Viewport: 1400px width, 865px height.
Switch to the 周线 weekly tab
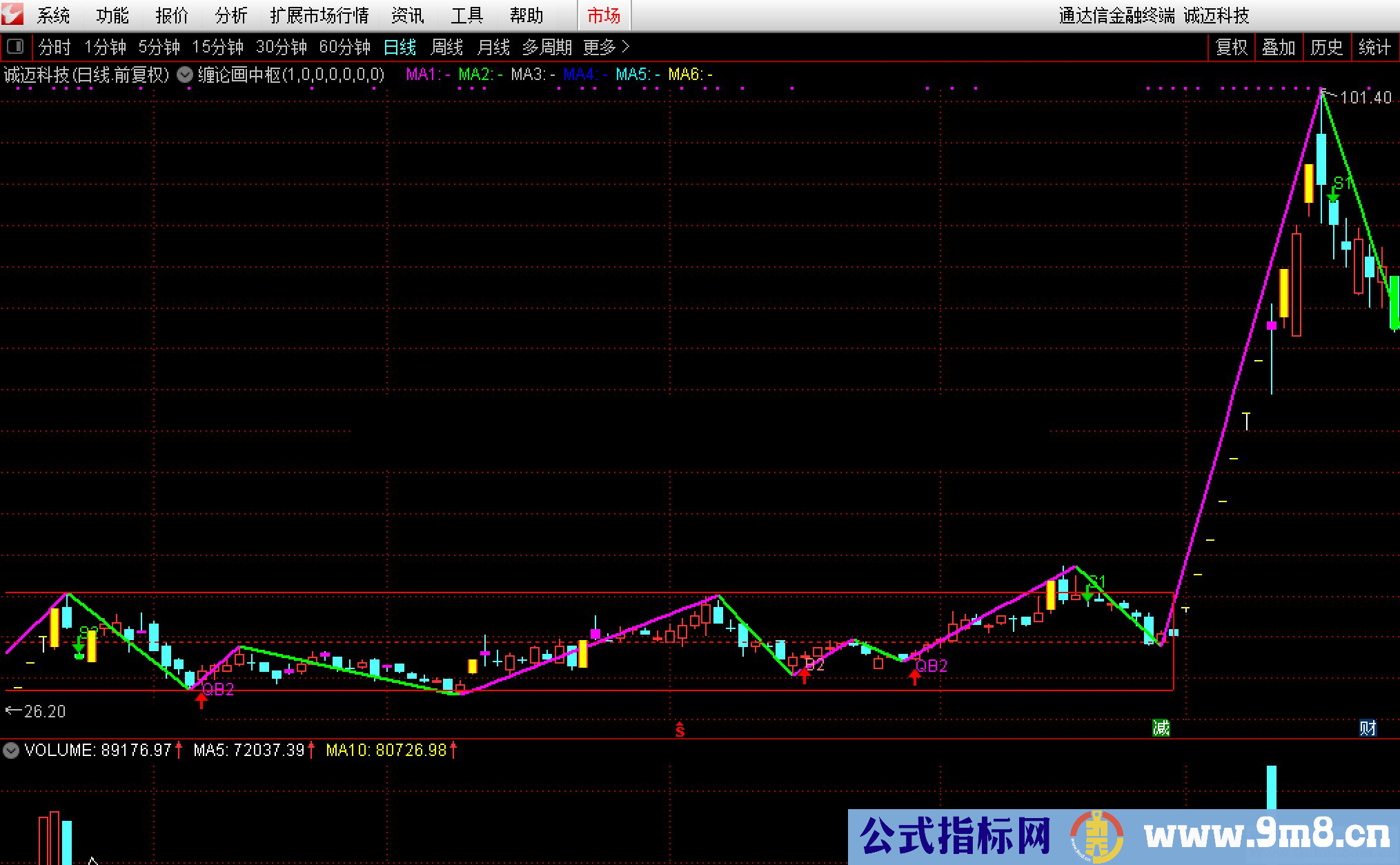coord(445,48)
